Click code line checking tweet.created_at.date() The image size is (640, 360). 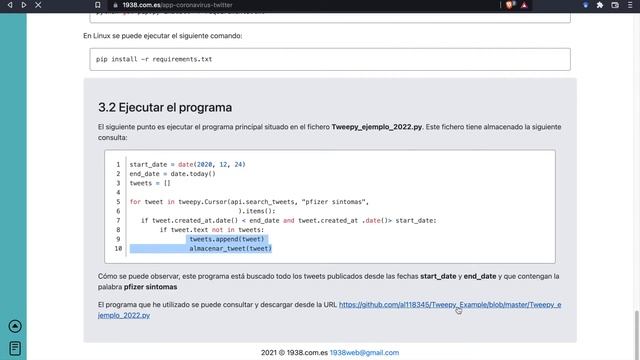pyautogui.click(x=289, y=221)
